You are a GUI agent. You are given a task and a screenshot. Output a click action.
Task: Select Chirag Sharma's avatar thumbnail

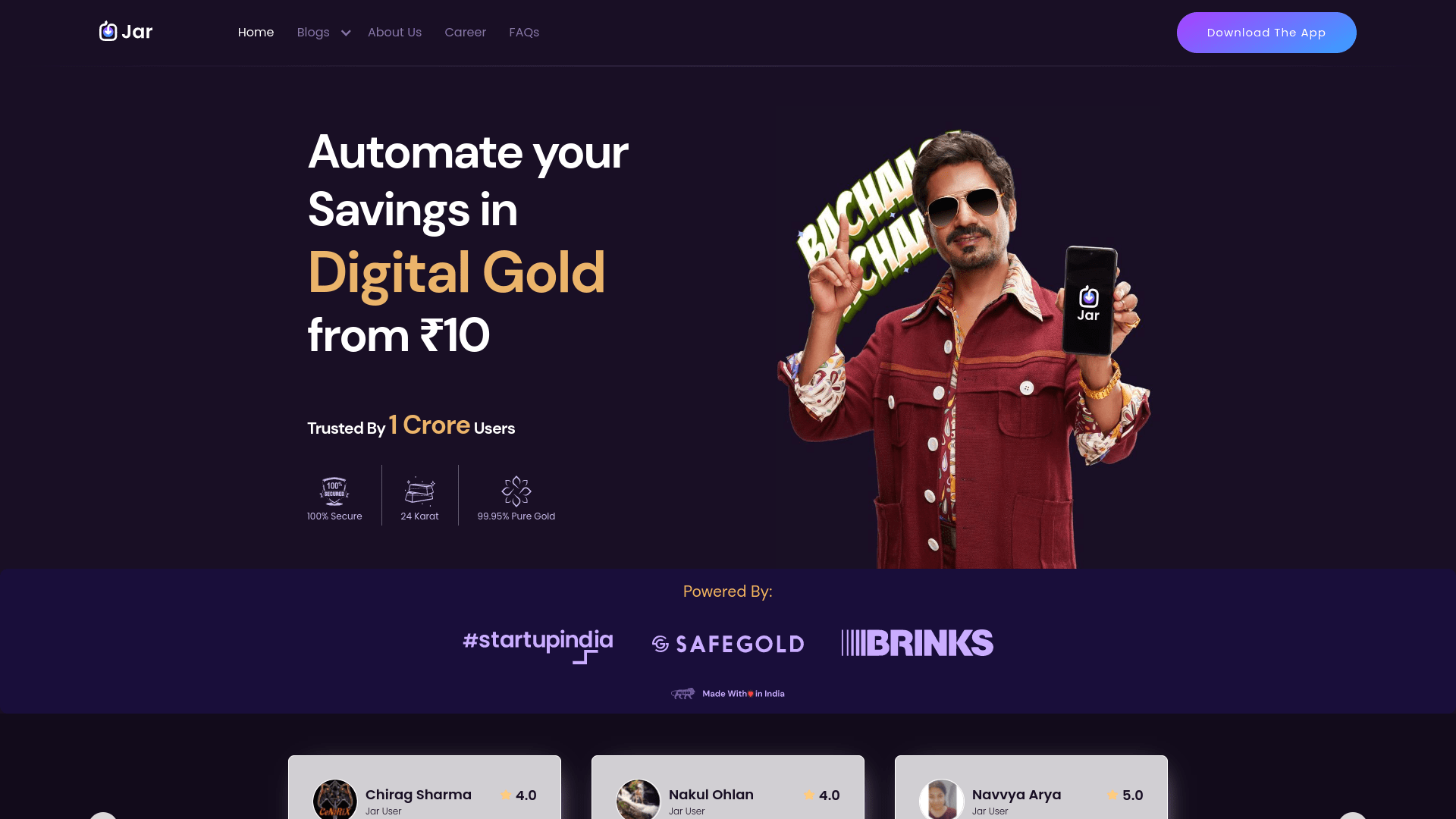pos(335,799)
